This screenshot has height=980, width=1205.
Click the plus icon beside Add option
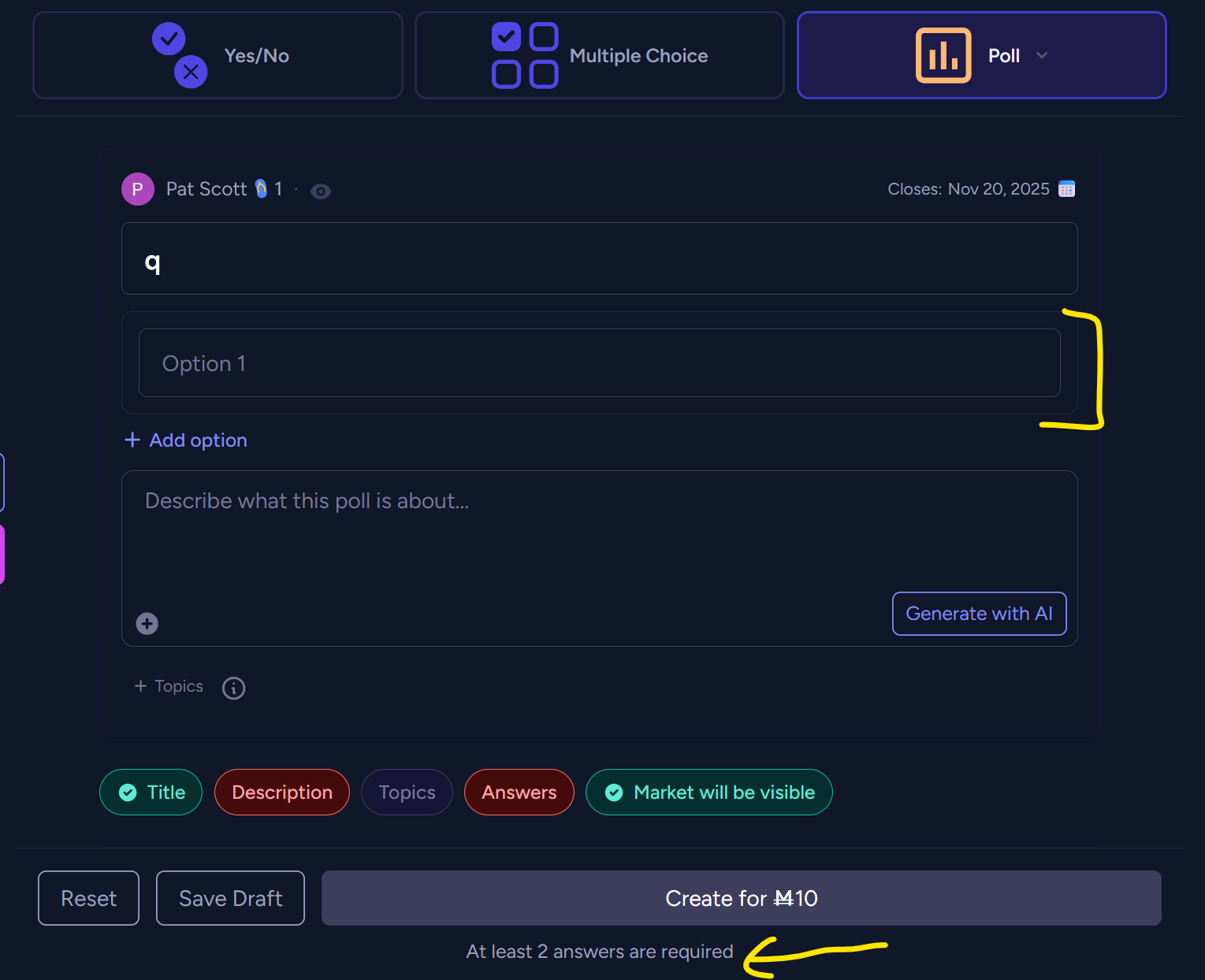point(132,440)
